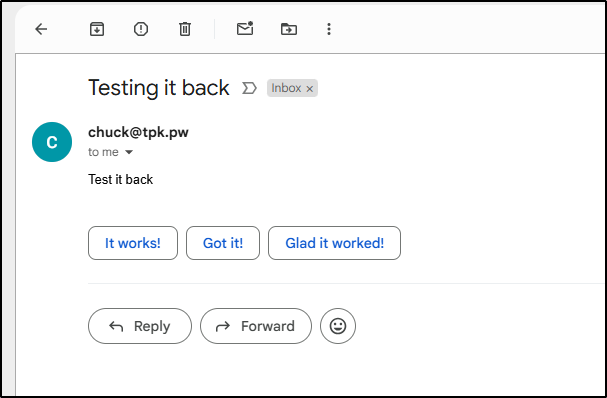Choose the 'Got it!' smart reply
607x398 pixels.
223,243
